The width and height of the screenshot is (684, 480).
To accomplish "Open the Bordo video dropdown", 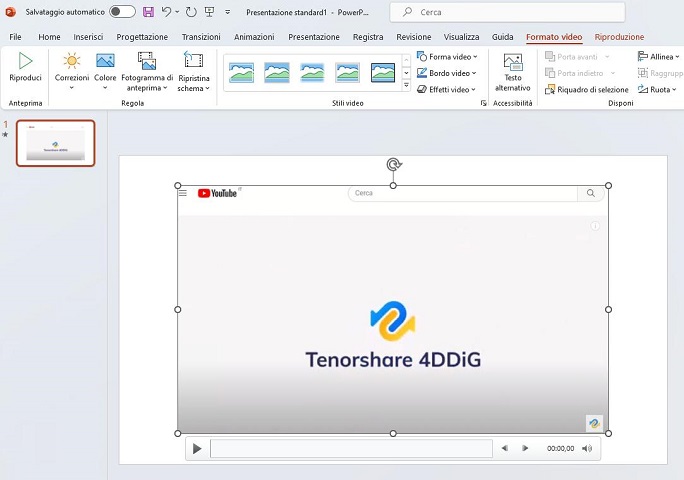I will (447, 73).
